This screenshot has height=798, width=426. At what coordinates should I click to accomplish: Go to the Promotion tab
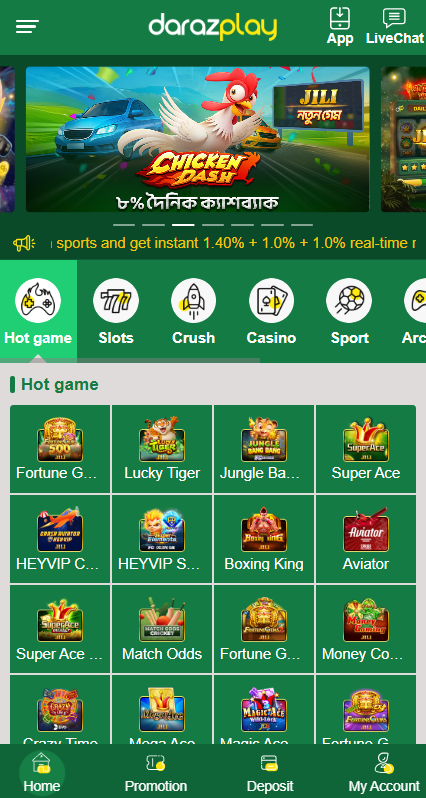point(156,772)
